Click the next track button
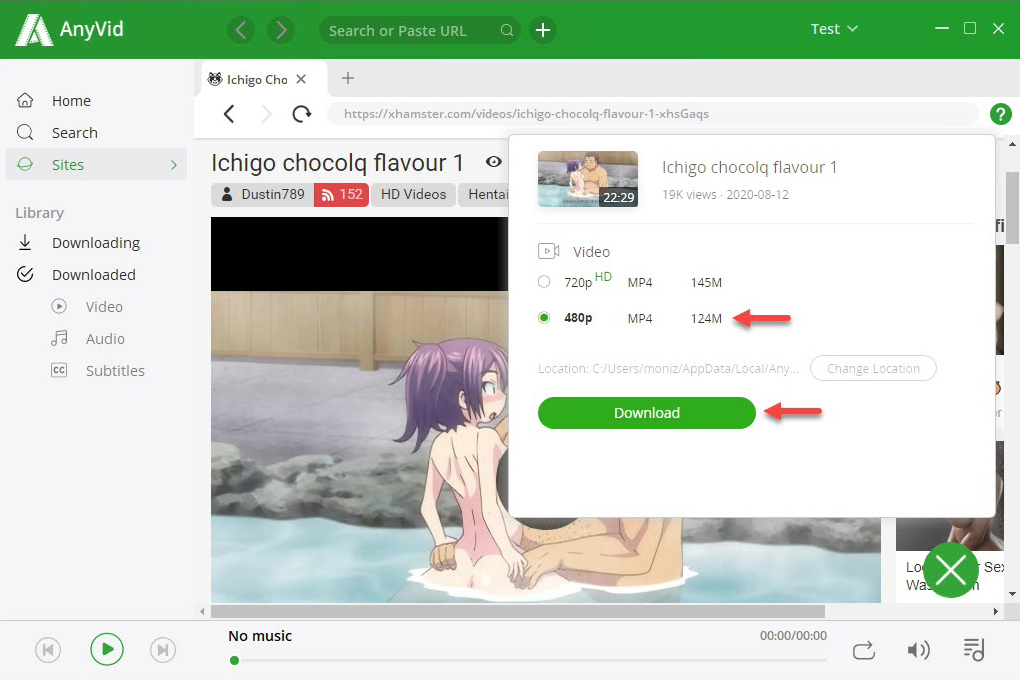Image resolution: width=1020 pixels, height=680 pixels. pos(163,649)
